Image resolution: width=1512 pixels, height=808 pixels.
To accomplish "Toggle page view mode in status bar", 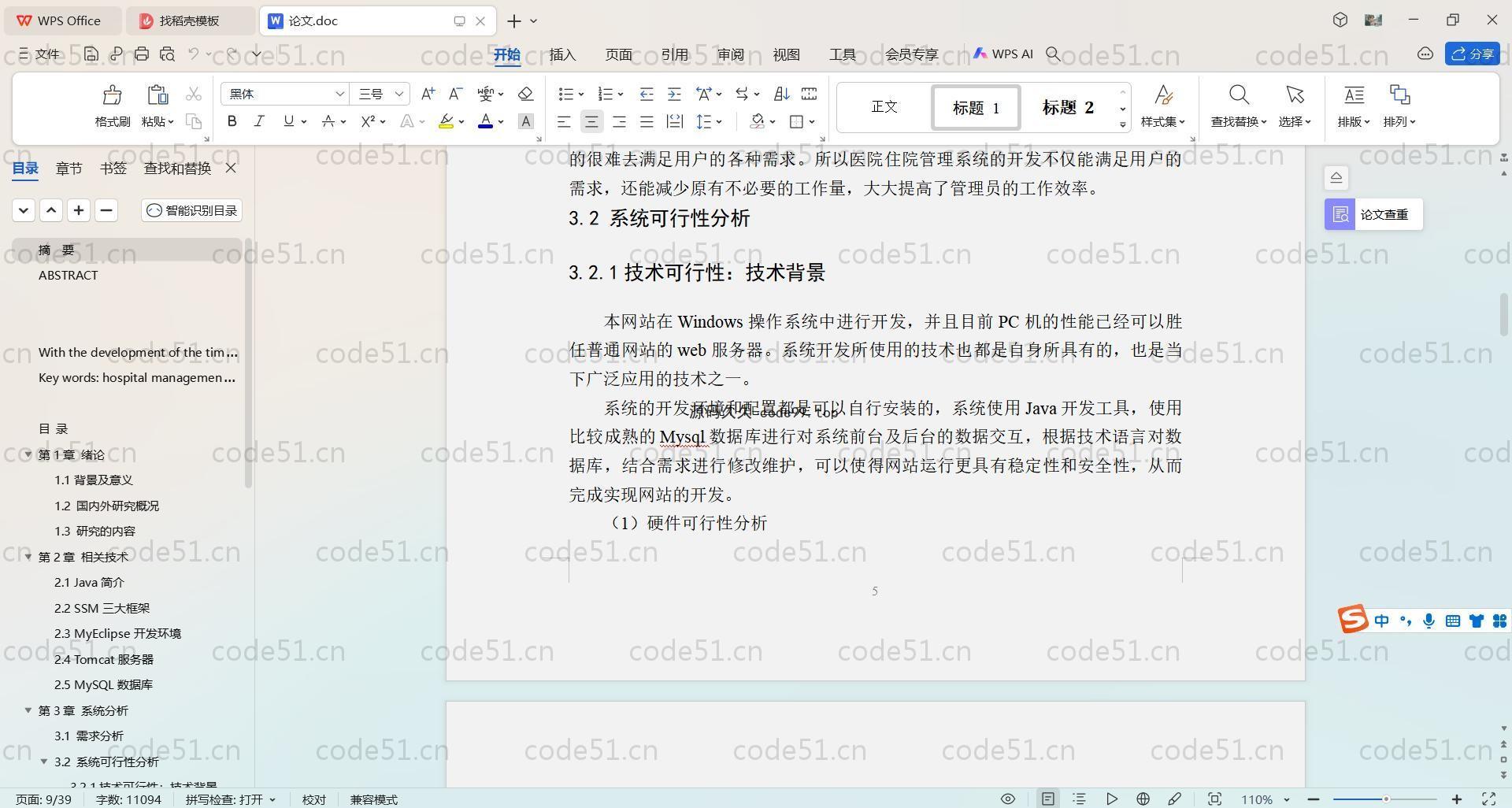I will point(1047,799).
